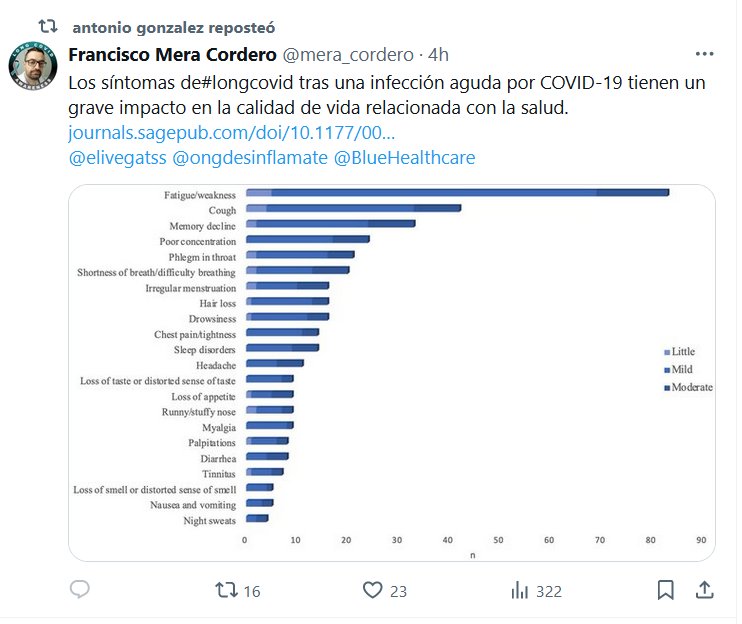Like the tweet with the heart icon
The width and height of the screenshot is (742, 624).
pos(372,590)
